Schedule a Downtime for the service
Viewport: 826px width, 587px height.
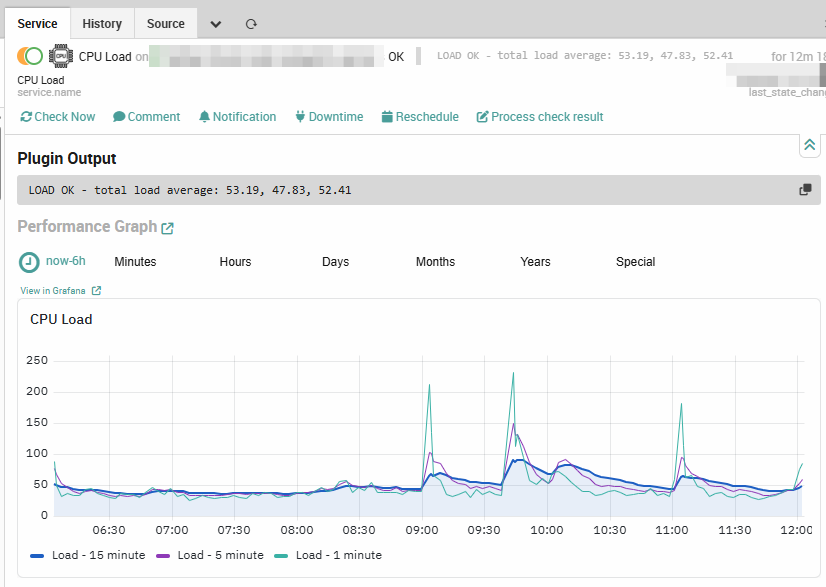coord(329,117)
